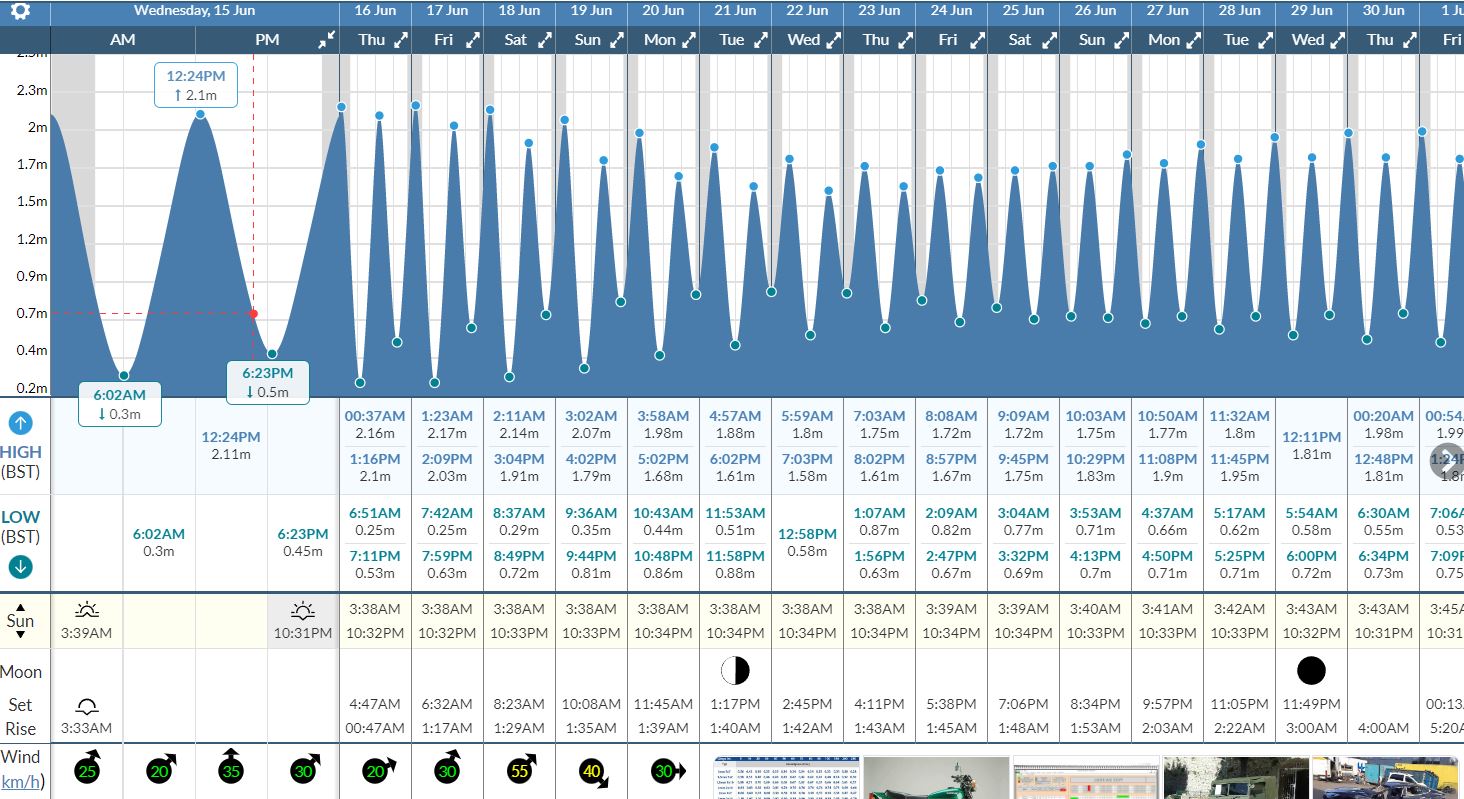Click the km/h wind units link
Viewport: 1464px width, 799px height.
click(22, 781)
